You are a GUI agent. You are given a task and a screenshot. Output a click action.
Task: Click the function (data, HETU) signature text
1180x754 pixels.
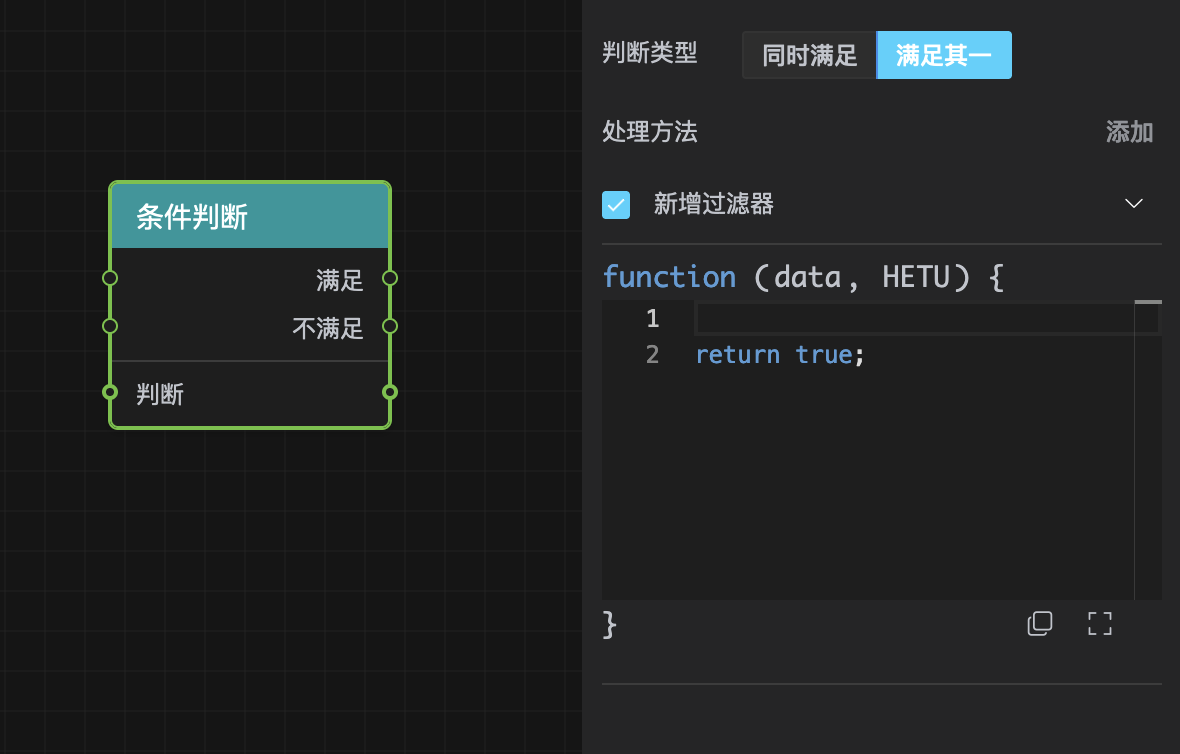(x=802, y=277)
